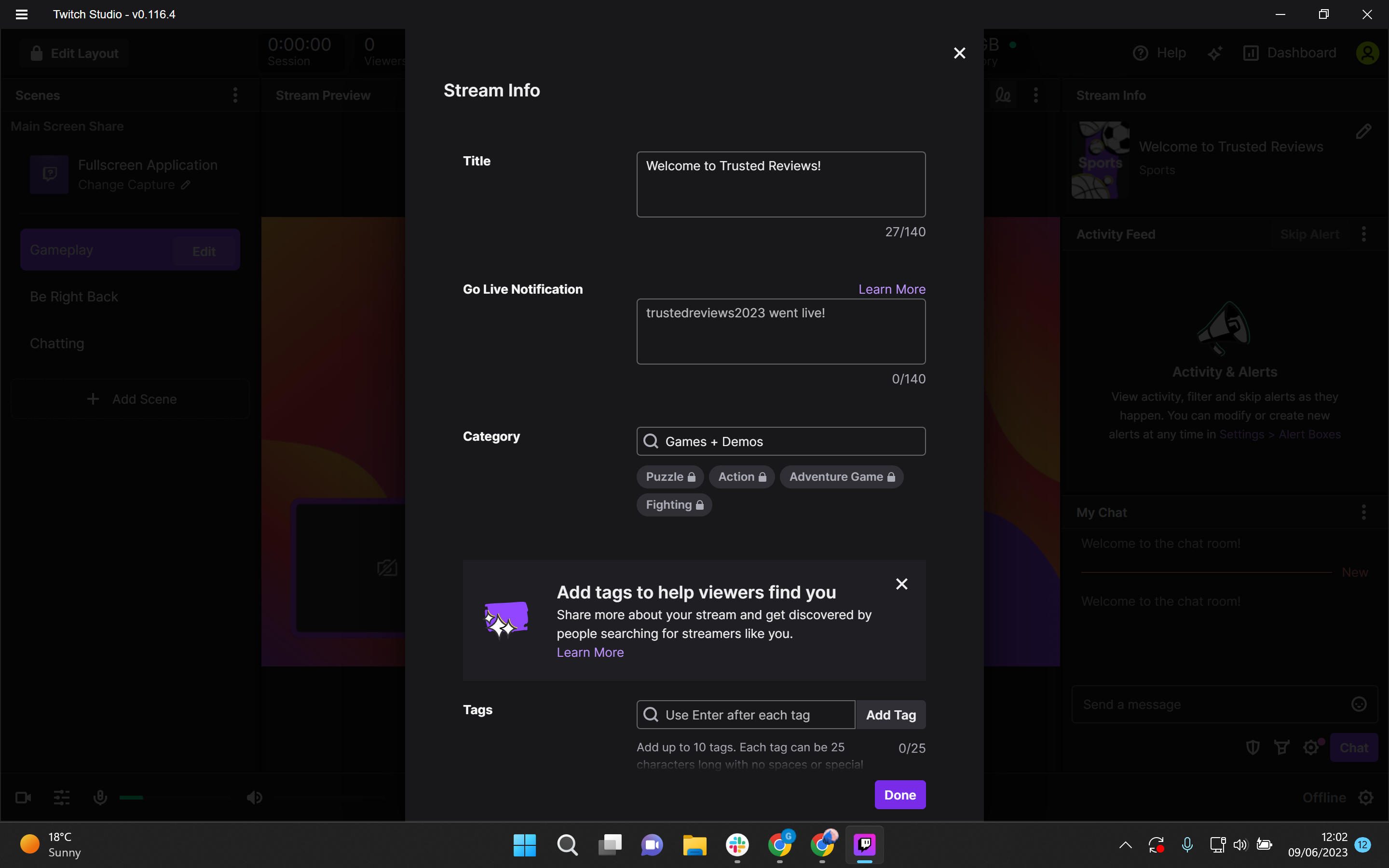Open the audio mixer sliders icon
1389x868 pixels.
point(62,798)
